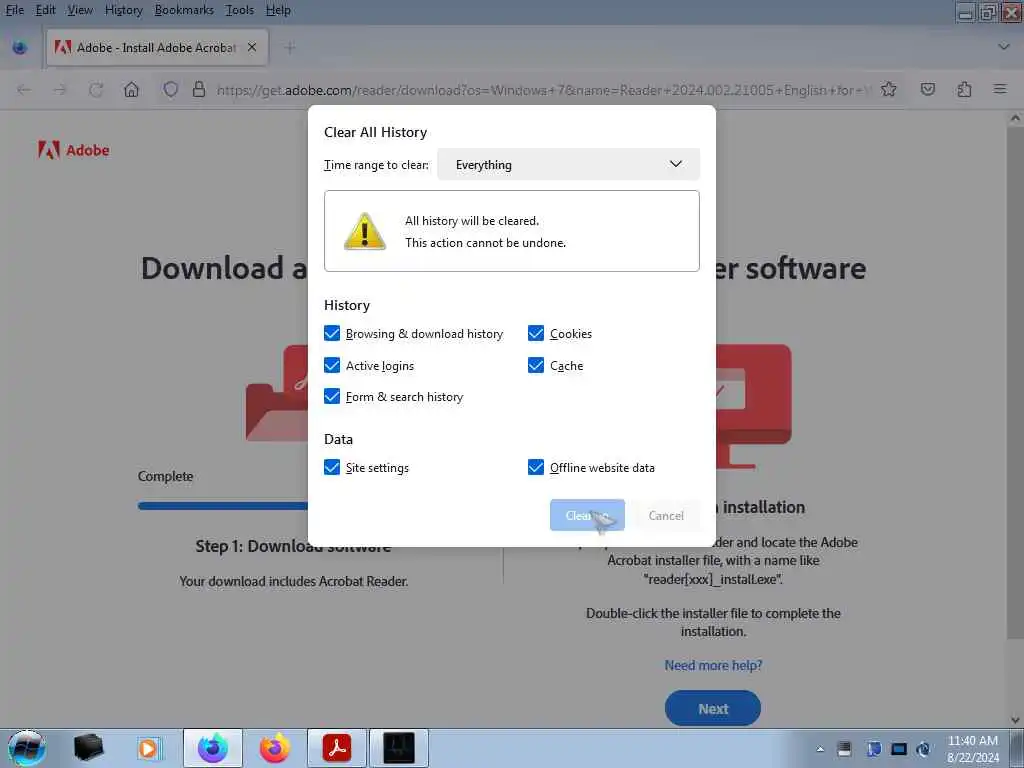Bookmark this page with star icon
This screenshot has height=768, width=1024.
point(889,89)
